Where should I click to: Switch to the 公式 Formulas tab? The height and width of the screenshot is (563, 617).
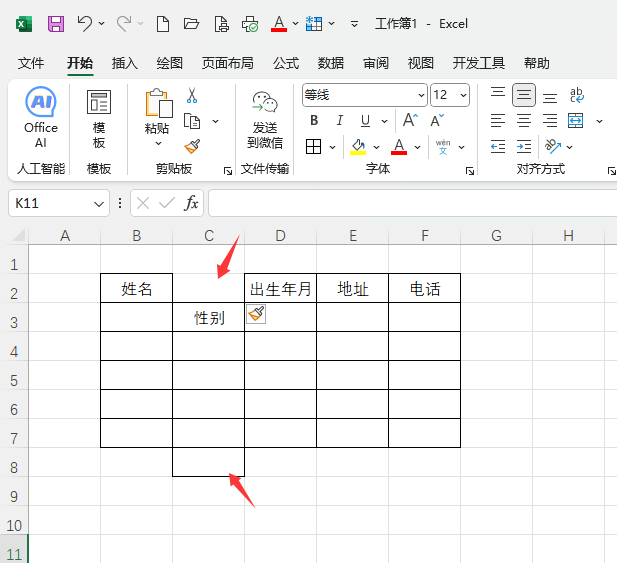(x=286, y=63)
